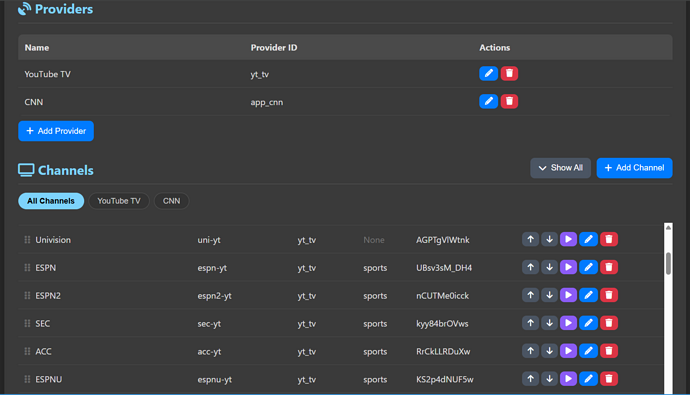Move ESPN channel down
Viewport: 690px width, 395px height.
click(549, 267)
